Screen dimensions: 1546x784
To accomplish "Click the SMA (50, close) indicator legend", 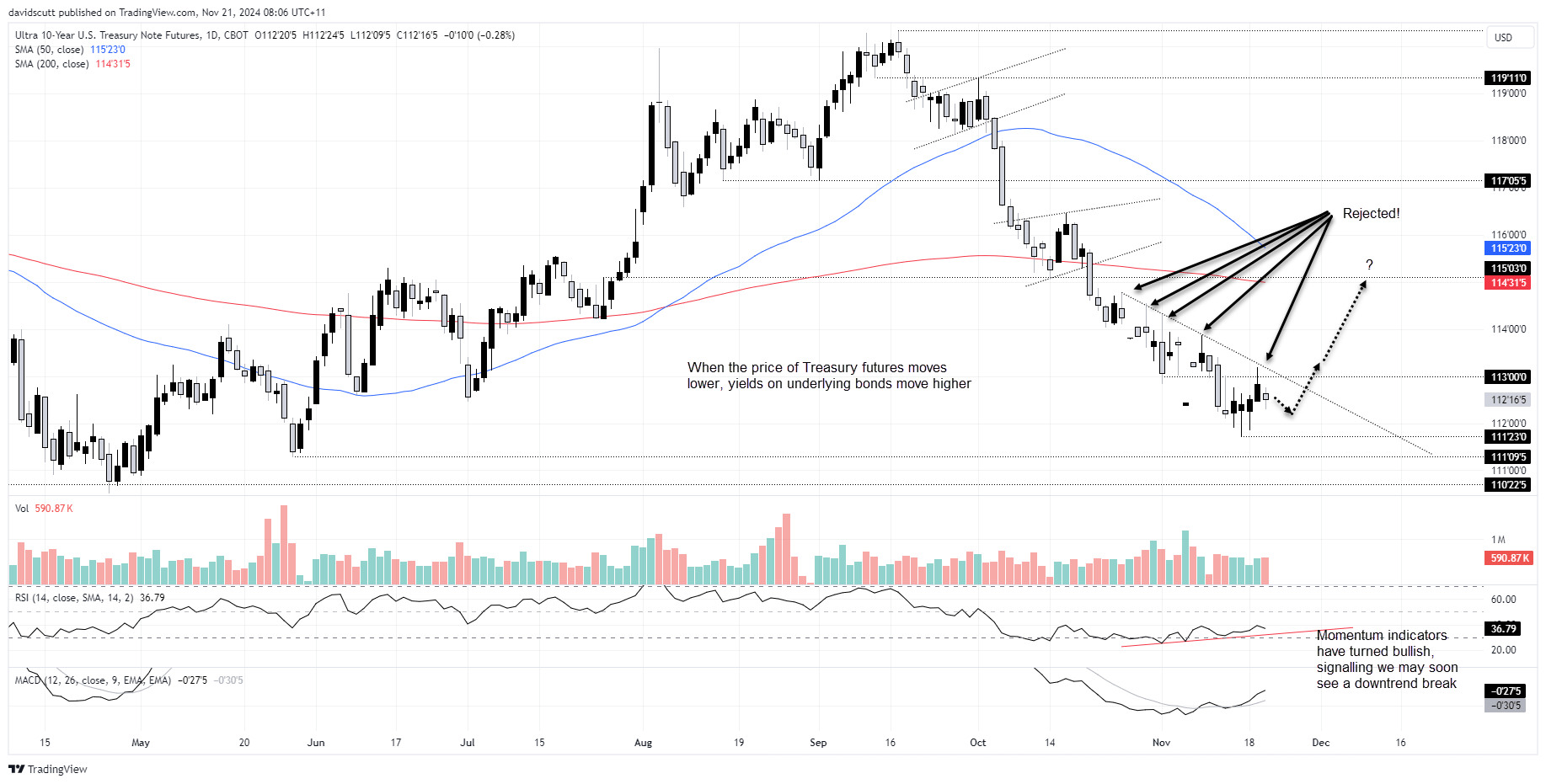I will click(70, 50).
